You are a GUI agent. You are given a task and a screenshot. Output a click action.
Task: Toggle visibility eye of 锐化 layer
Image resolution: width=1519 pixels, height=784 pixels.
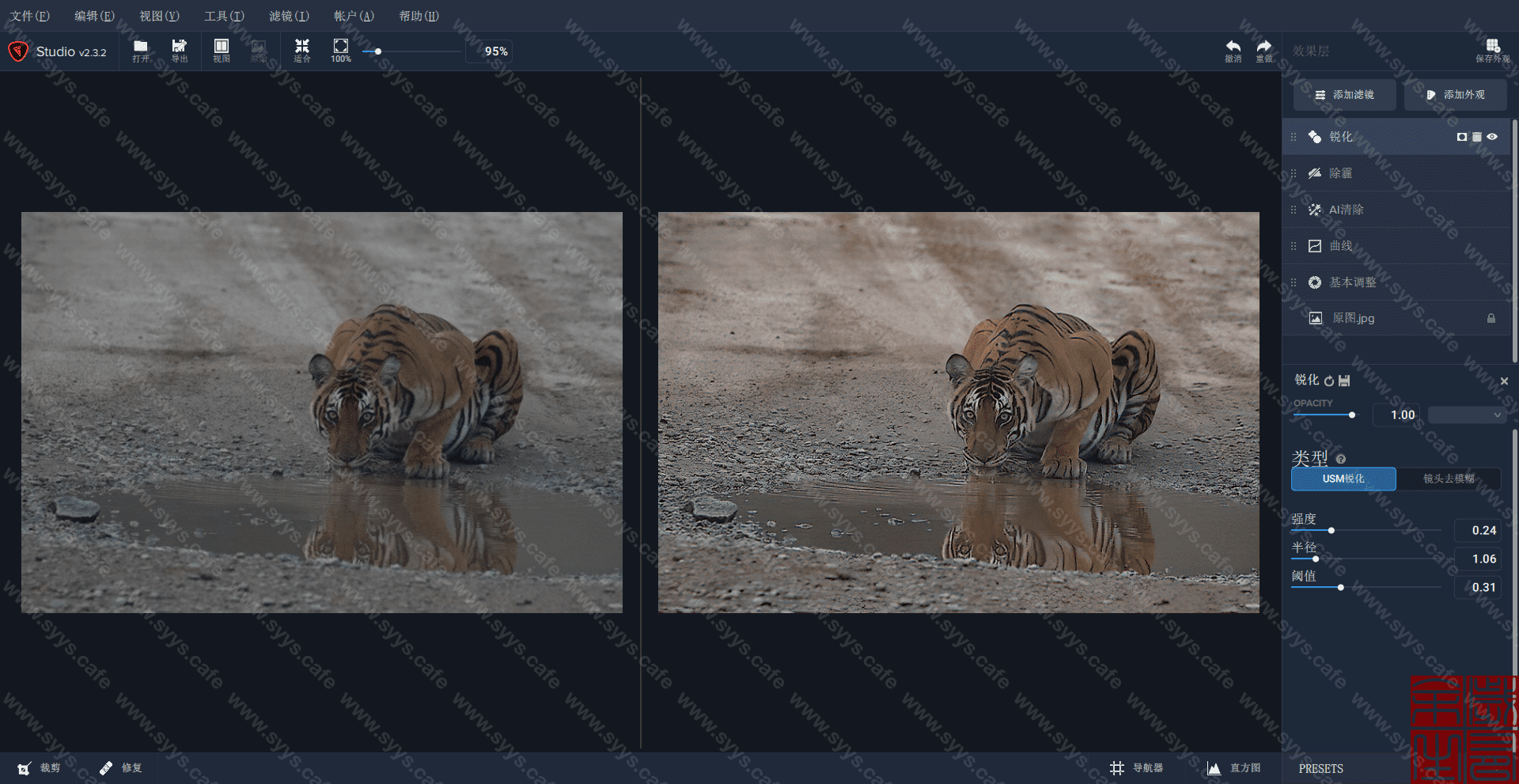point(1492,137)
